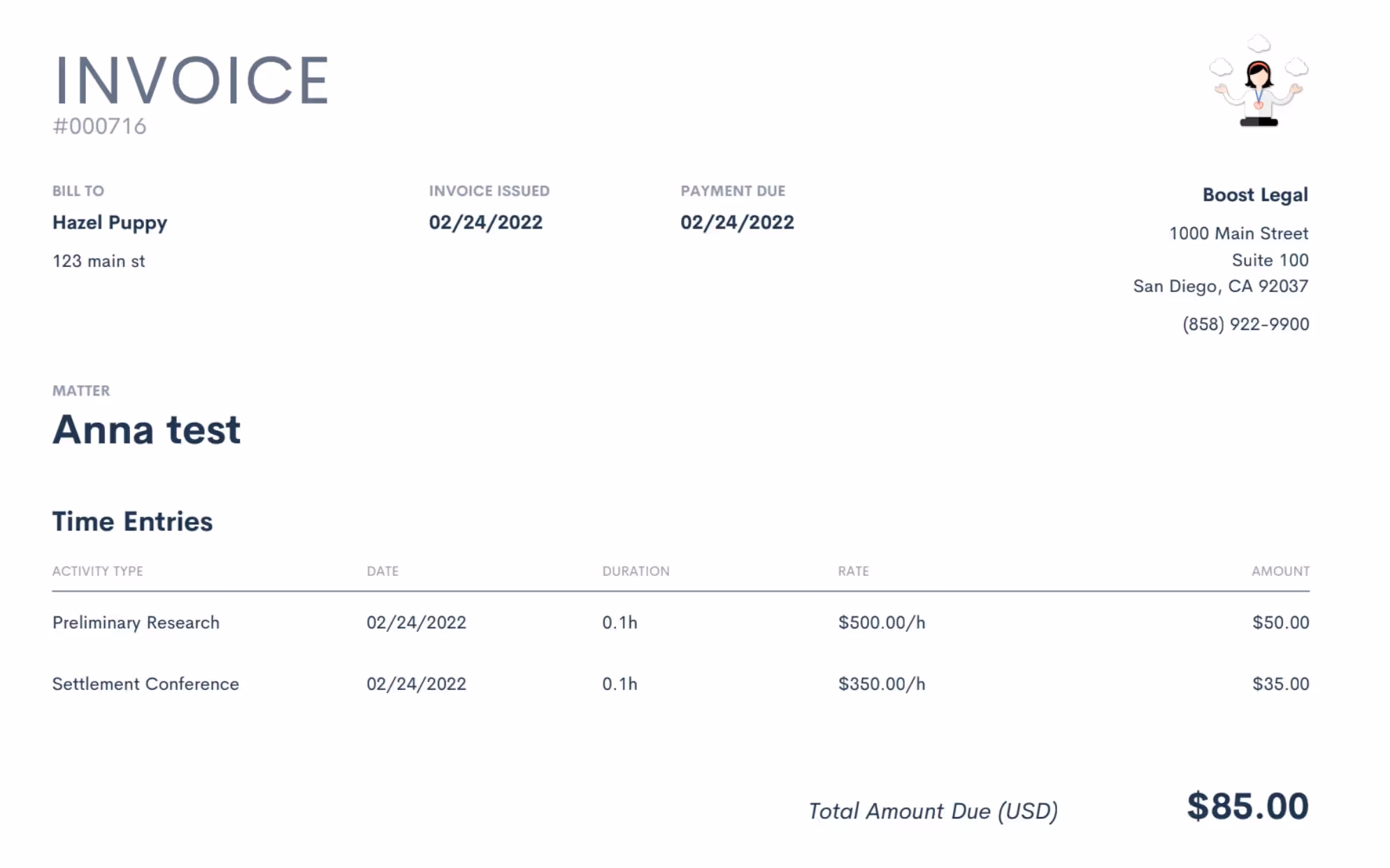Select the Settlement Conference time entry

(145, 684)
